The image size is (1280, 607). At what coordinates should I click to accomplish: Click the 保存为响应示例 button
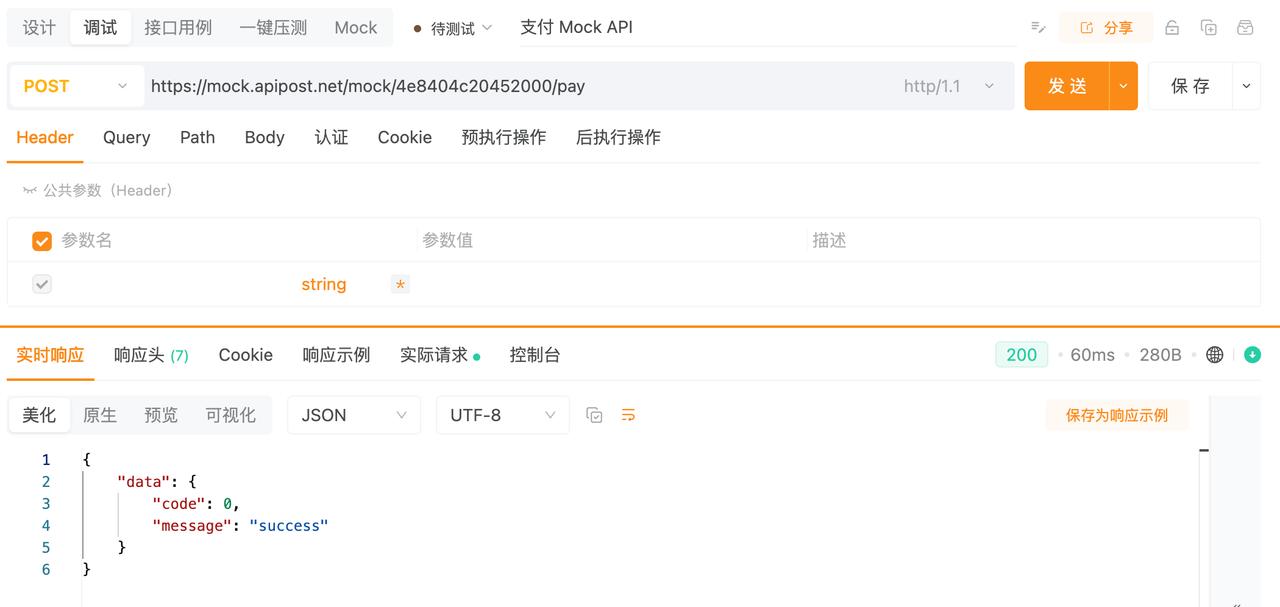point(1116,415)
